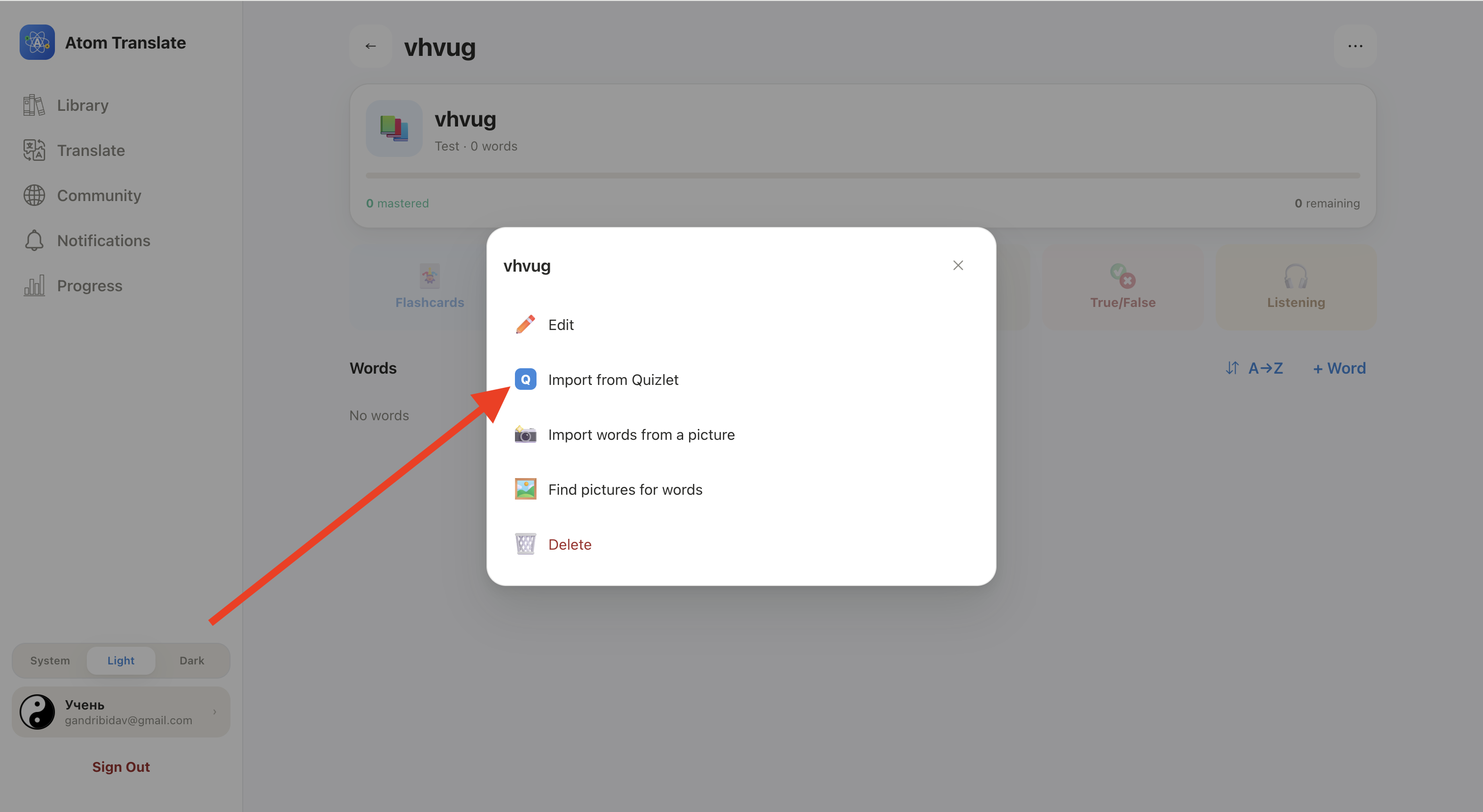
Task: Click the back arrow next to vhvug
Action: (x=371, y=46)
